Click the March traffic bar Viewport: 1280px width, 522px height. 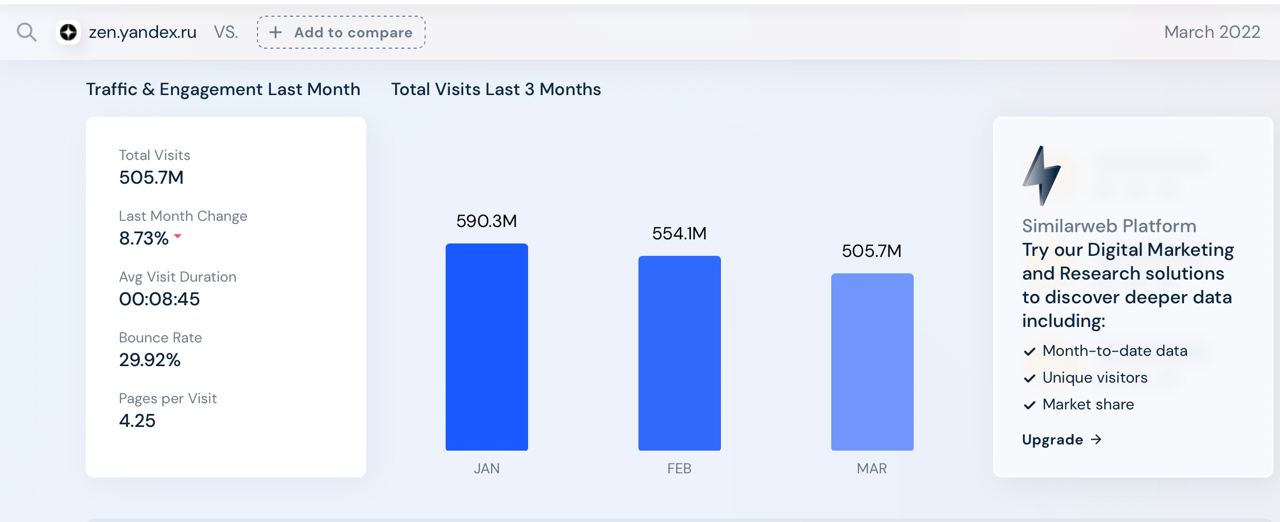(x=872, y=362)
